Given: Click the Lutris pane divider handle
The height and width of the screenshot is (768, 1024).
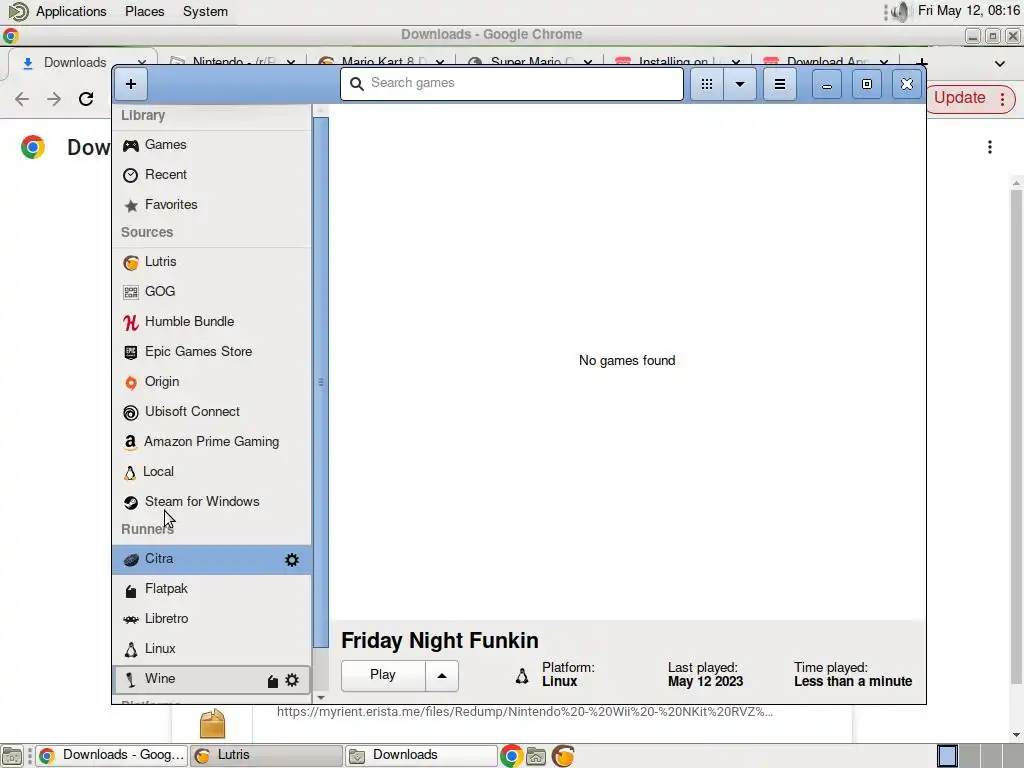Looking at the screenshot, I should point(320,383).
